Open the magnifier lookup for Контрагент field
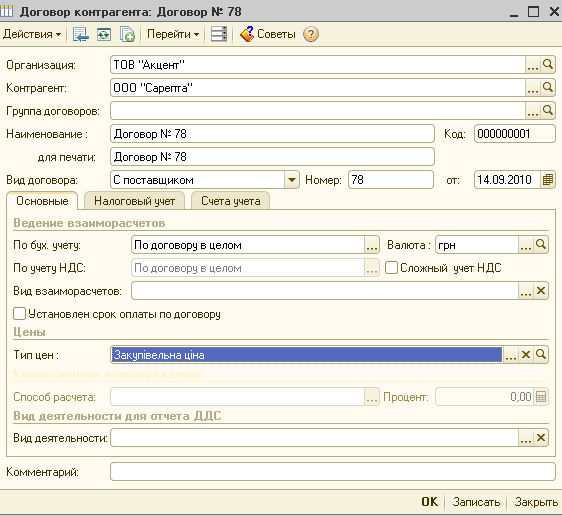The image size is (562, 516). [x=548, y=87]
